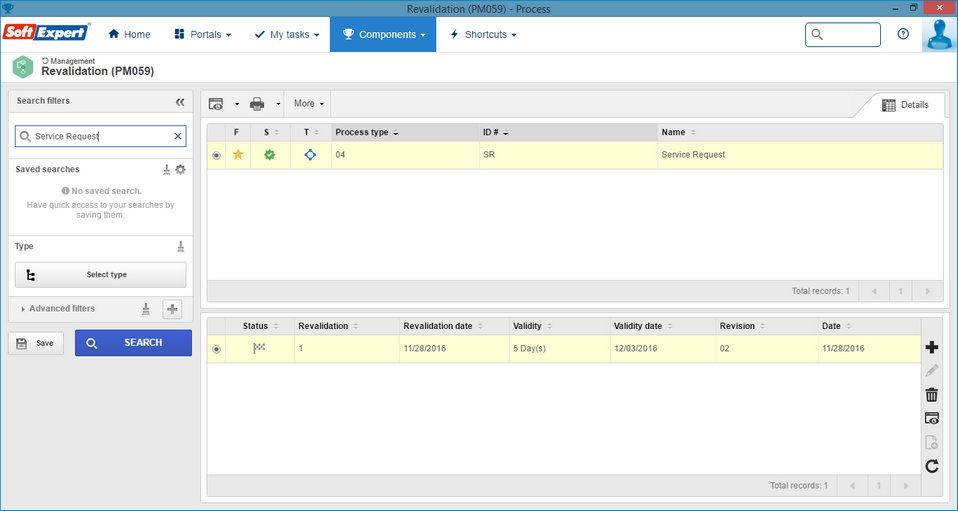
Task: Click the Service Request search field
Action: point(100,136)
